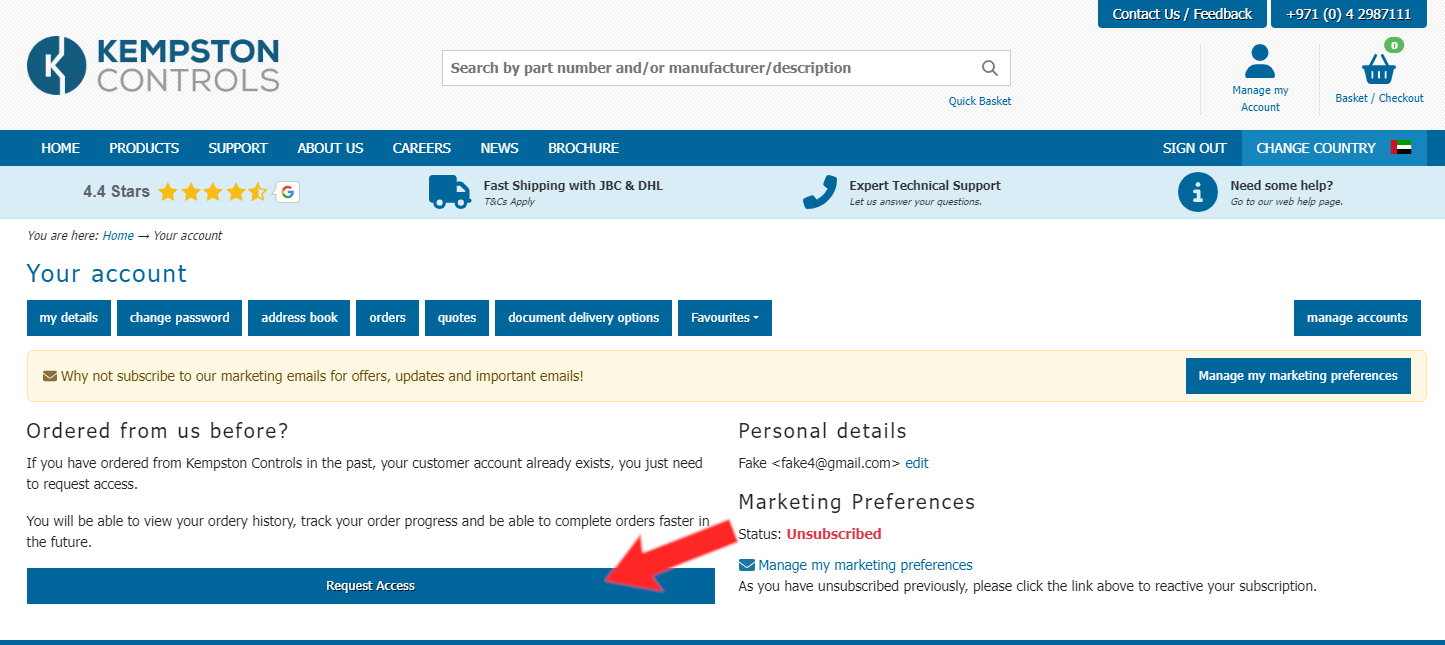1445x645 pixels.
Task: View the orders section
Action: [x=388, y=318]
